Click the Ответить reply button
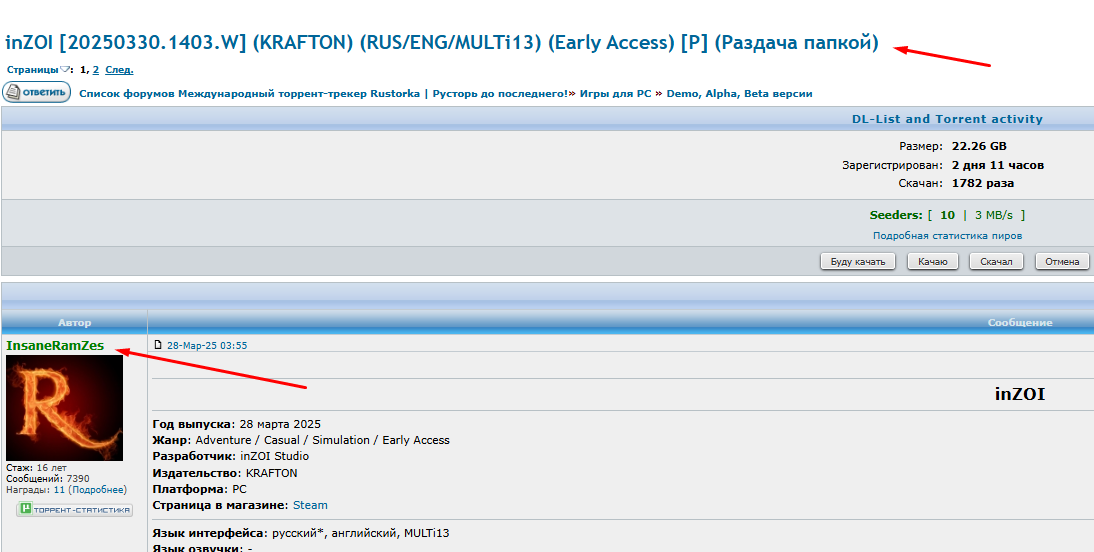 coord(36,92)
